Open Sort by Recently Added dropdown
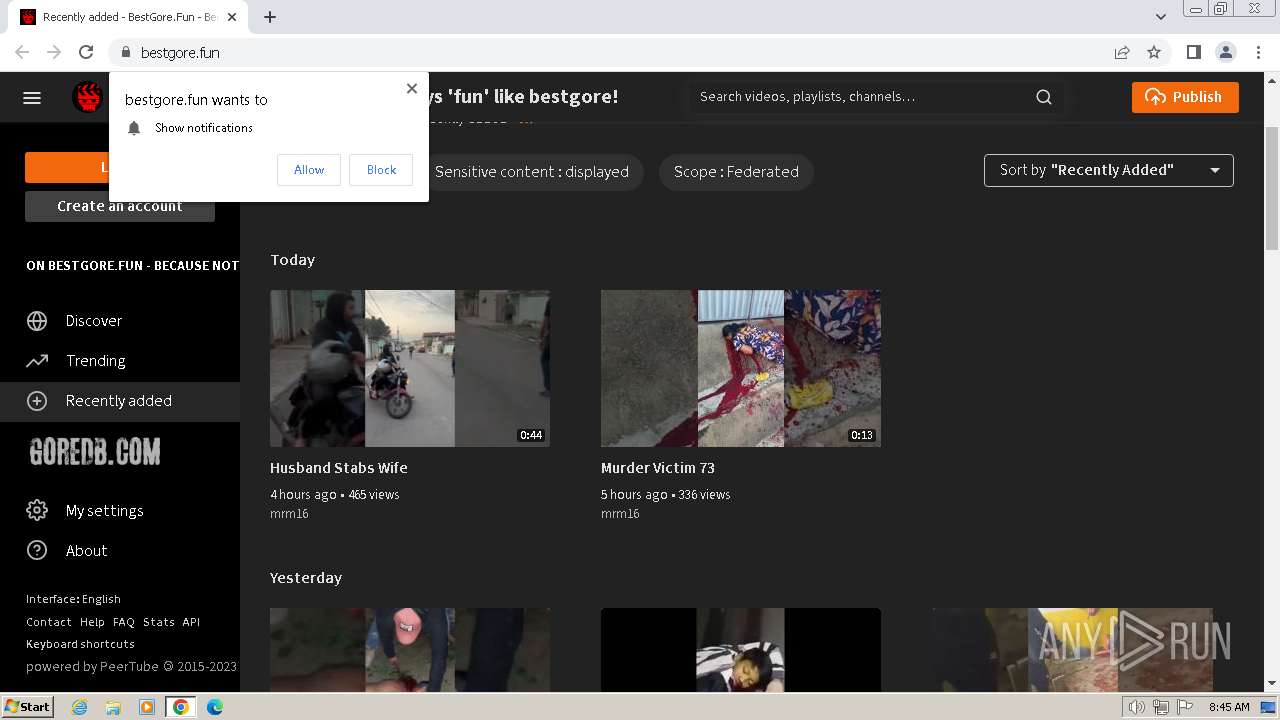1280x720 pixels. click(1109, 170)
